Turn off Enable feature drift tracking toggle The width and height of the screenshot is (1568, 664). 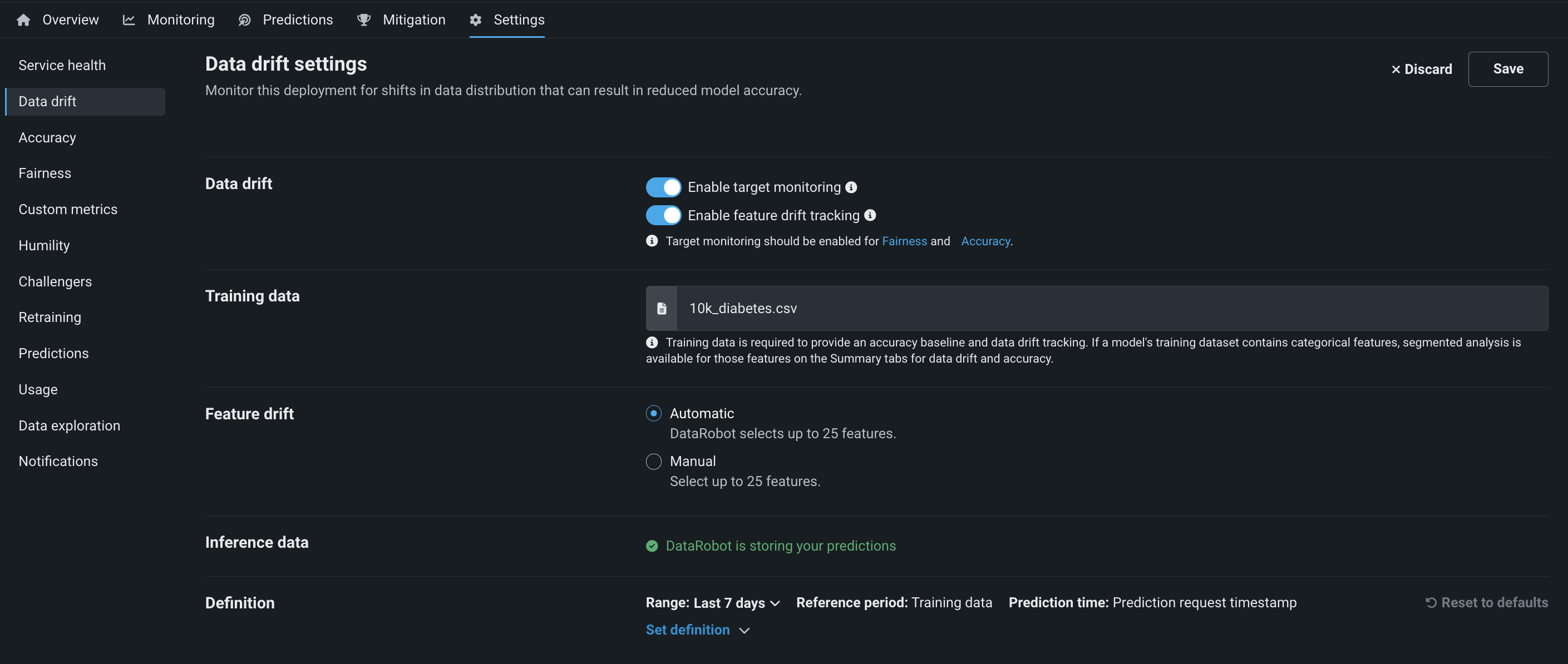[663, 215]
